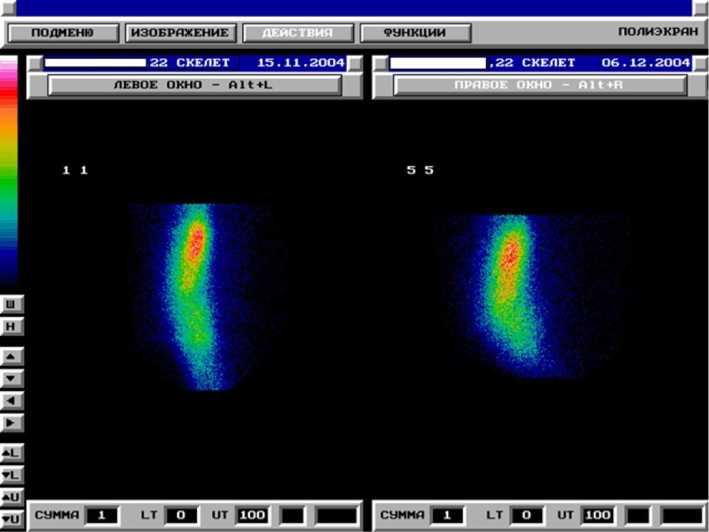Decrease lower threshold with ▼L button
The width and height of the screenshot is (709, 532).
tap(11, 475)
